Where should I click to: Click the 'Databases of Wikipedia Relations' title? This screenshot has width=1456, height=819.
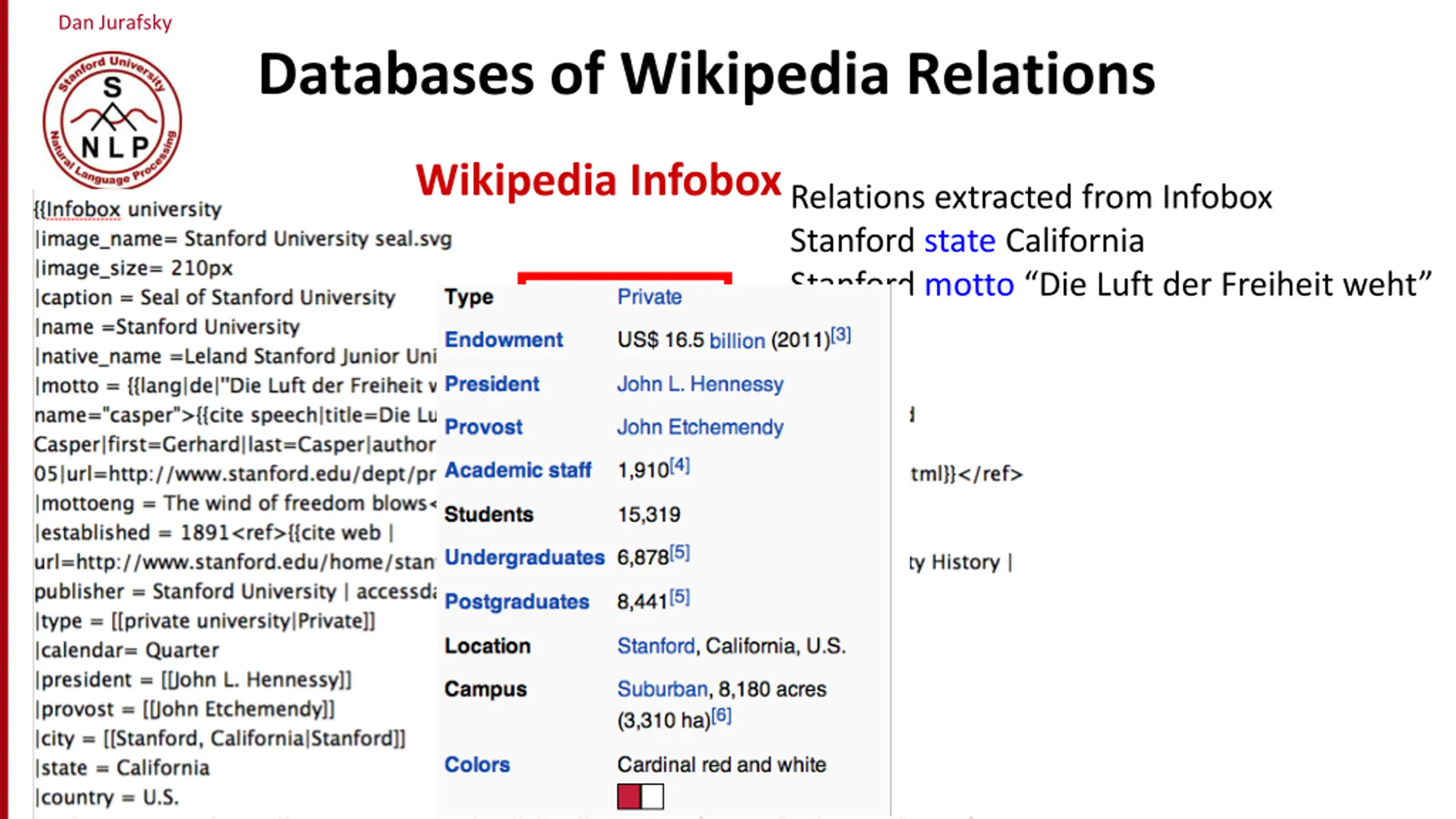click(x=707, y=75)
